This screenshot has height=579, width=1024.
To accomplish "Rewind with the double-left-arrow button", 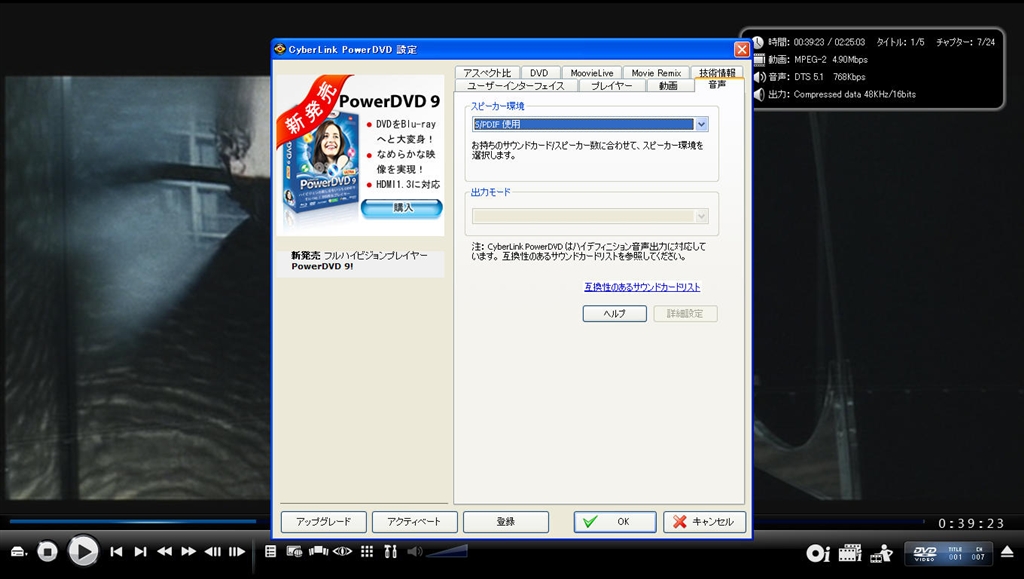I will point(165,552).
